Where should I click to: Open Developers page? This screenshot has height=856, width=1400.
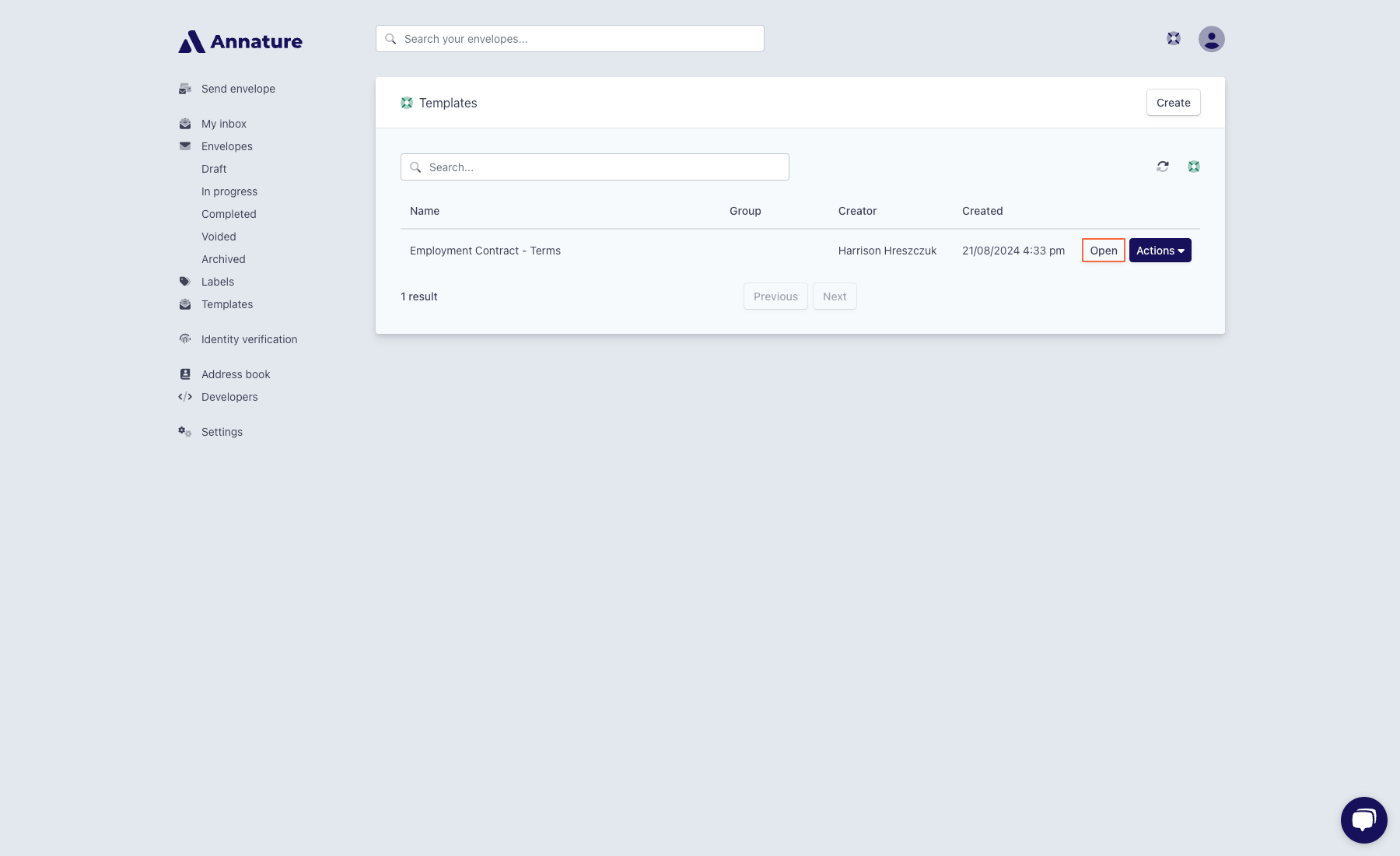tap(229, 397)
